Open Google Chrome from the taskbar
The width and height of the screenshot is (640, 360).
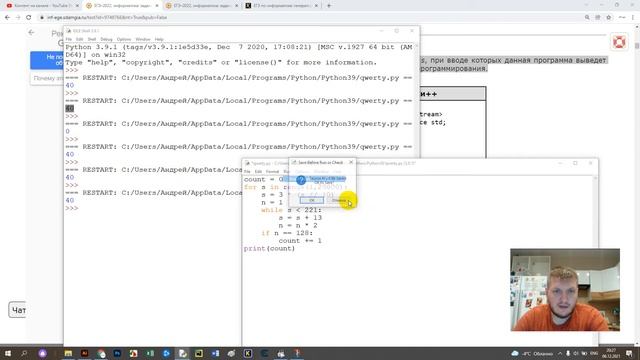(101, 353)
